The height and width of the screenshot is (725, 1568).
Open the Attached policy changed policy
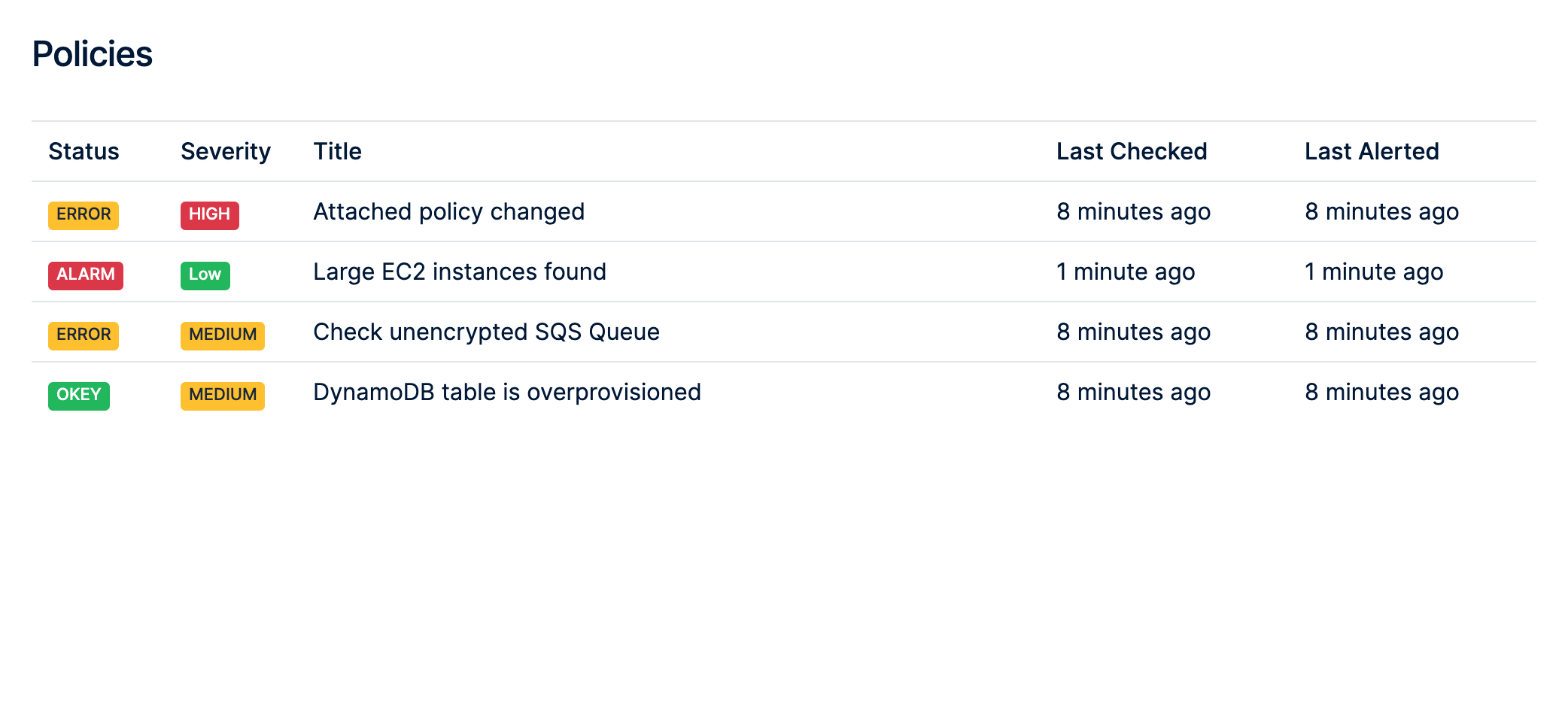[449, 212]
